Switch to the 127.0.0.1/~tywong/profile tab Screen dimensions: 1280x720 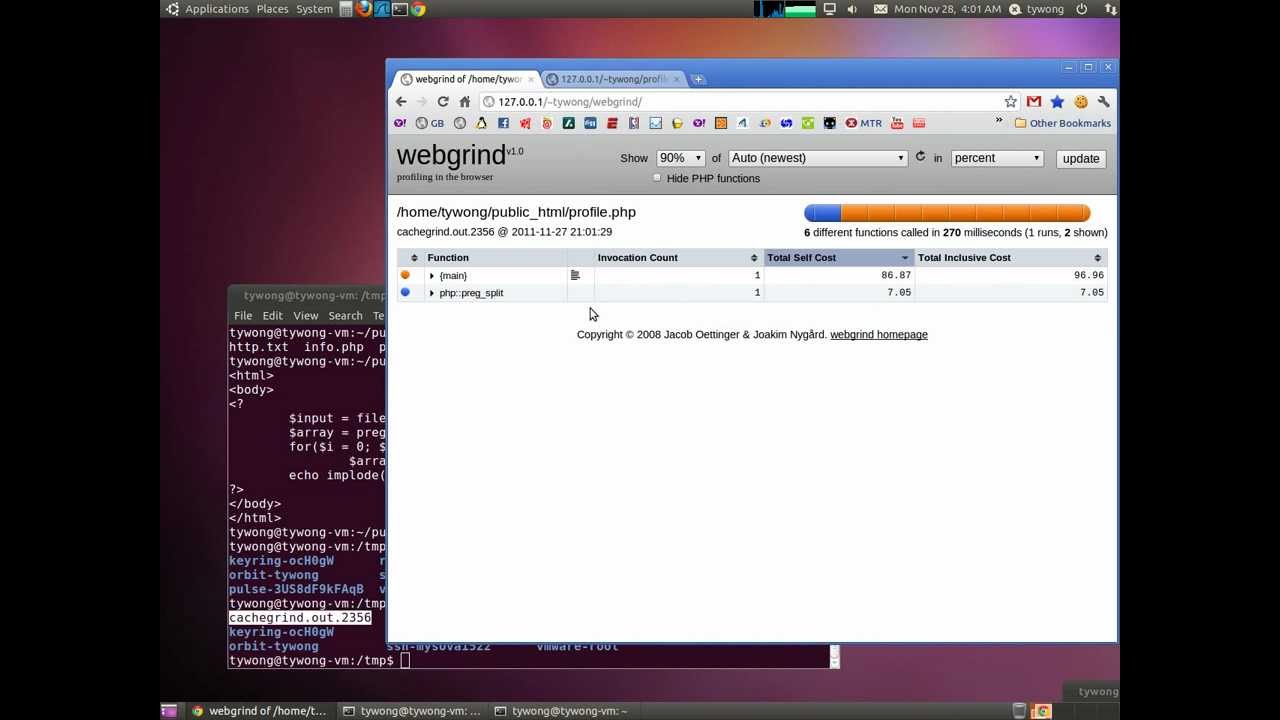[x=612, y=79]
